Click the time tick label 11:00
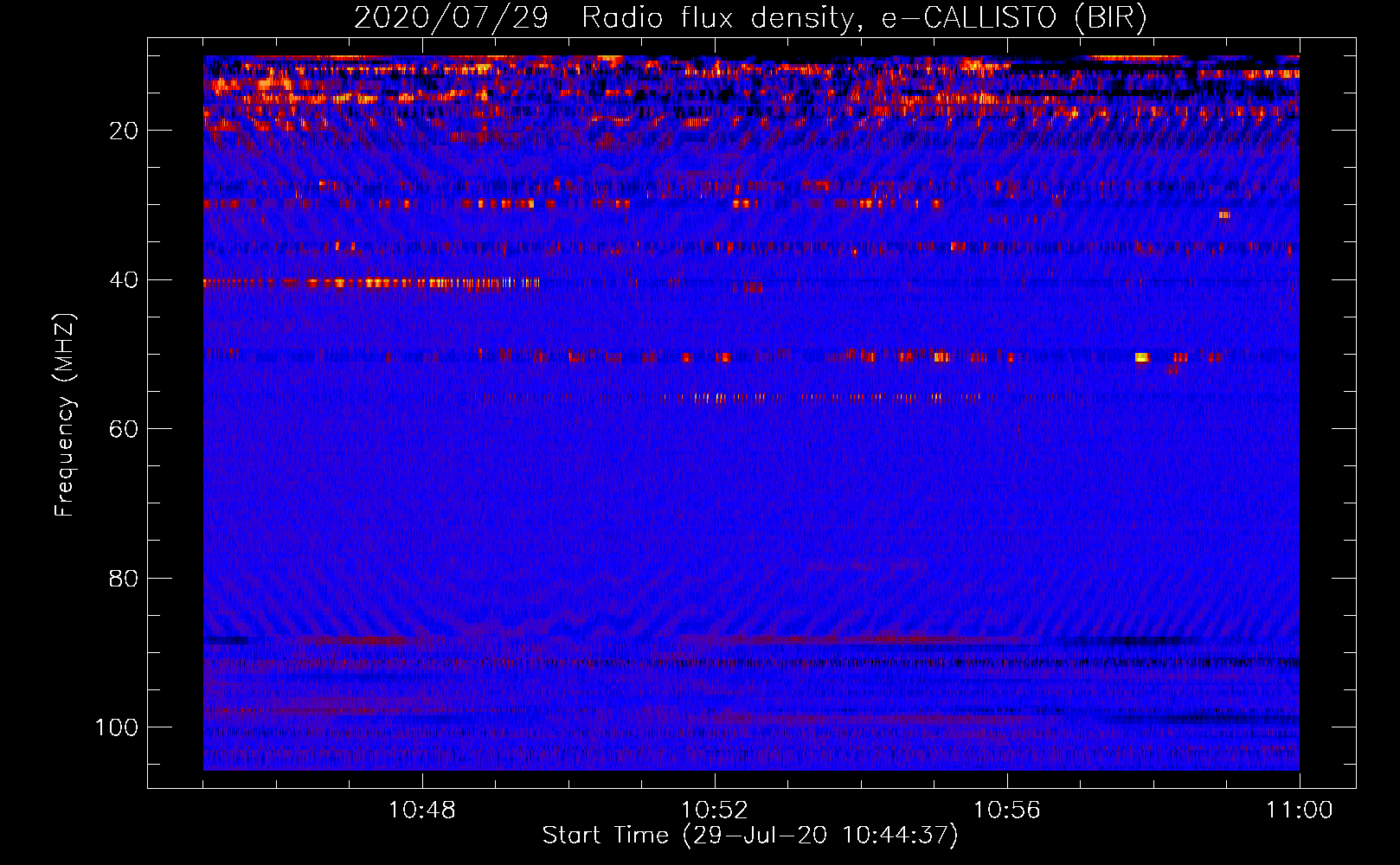 (1300, 811)
